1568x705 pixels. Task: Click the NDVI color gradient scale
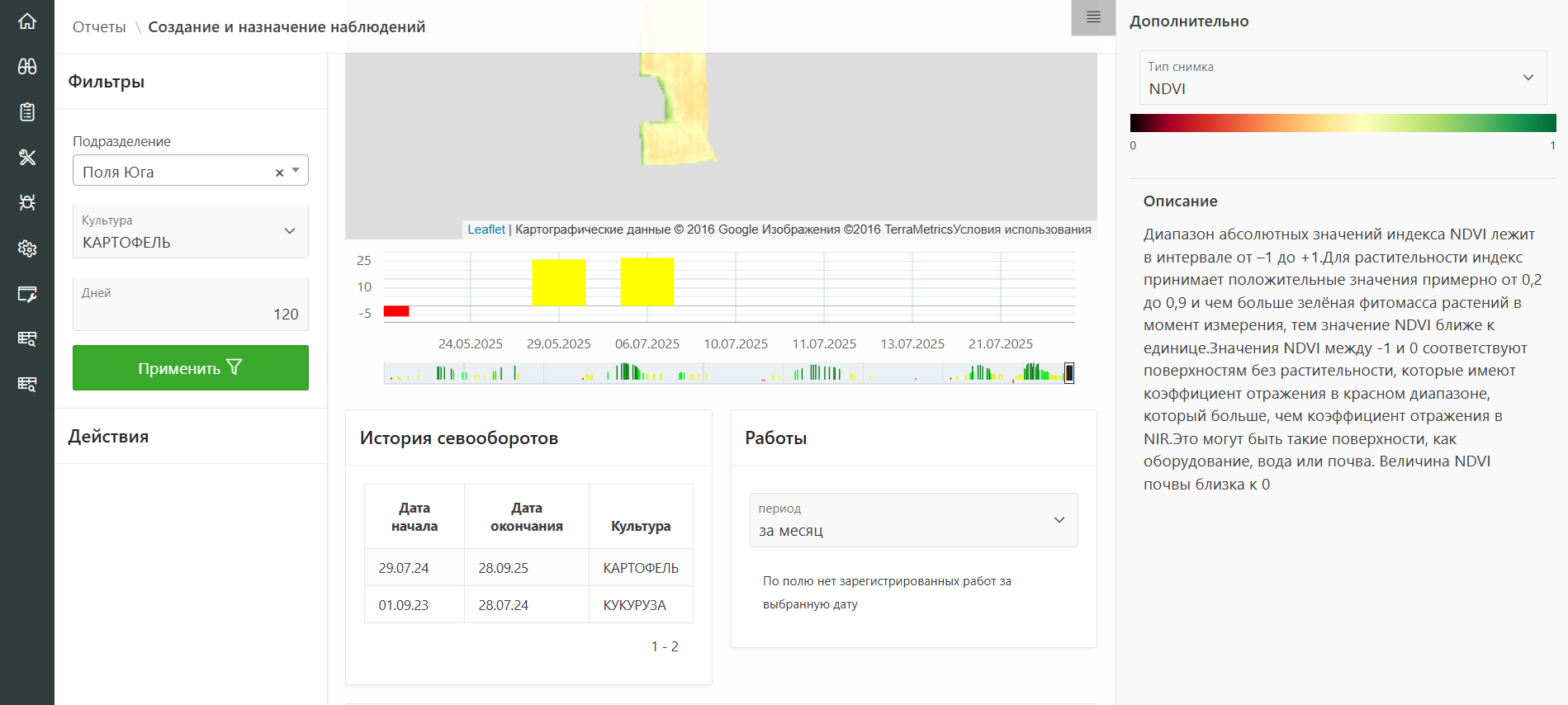coord(1343,123)
